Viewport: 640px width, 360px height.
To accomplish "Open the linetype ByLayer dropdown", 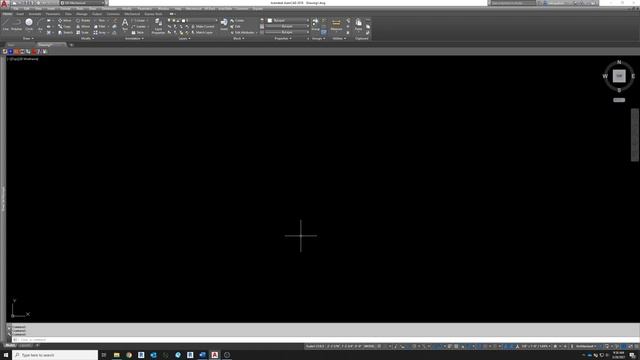I will point(287,32).
